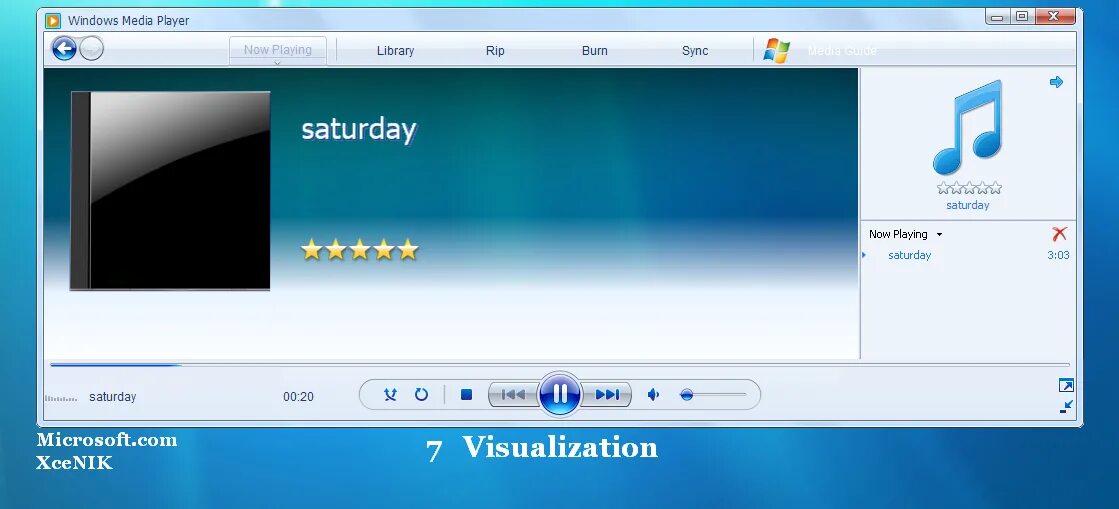This screenshot has width=1119, height=509.
Task: Expand the arrow below the Now Playing tab
Action: click(278, 63)
